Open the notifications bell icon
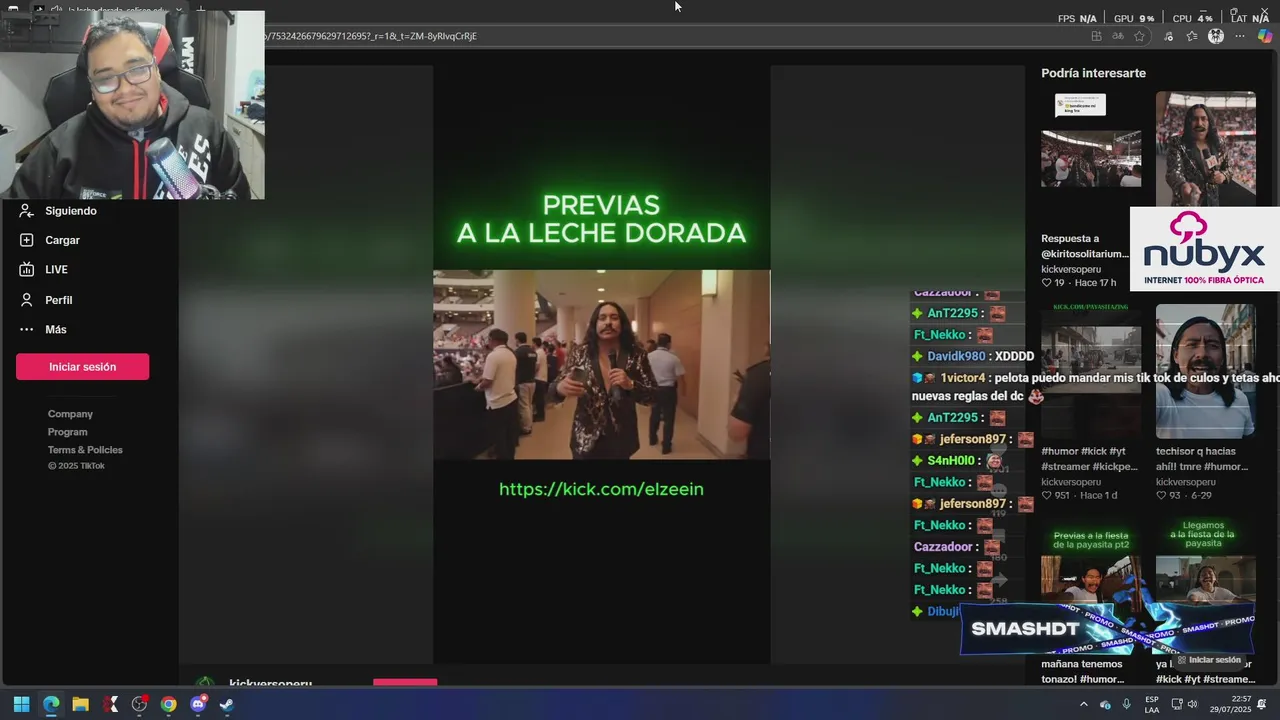Screen dimensions: 1280x720 click(1262, 705)
